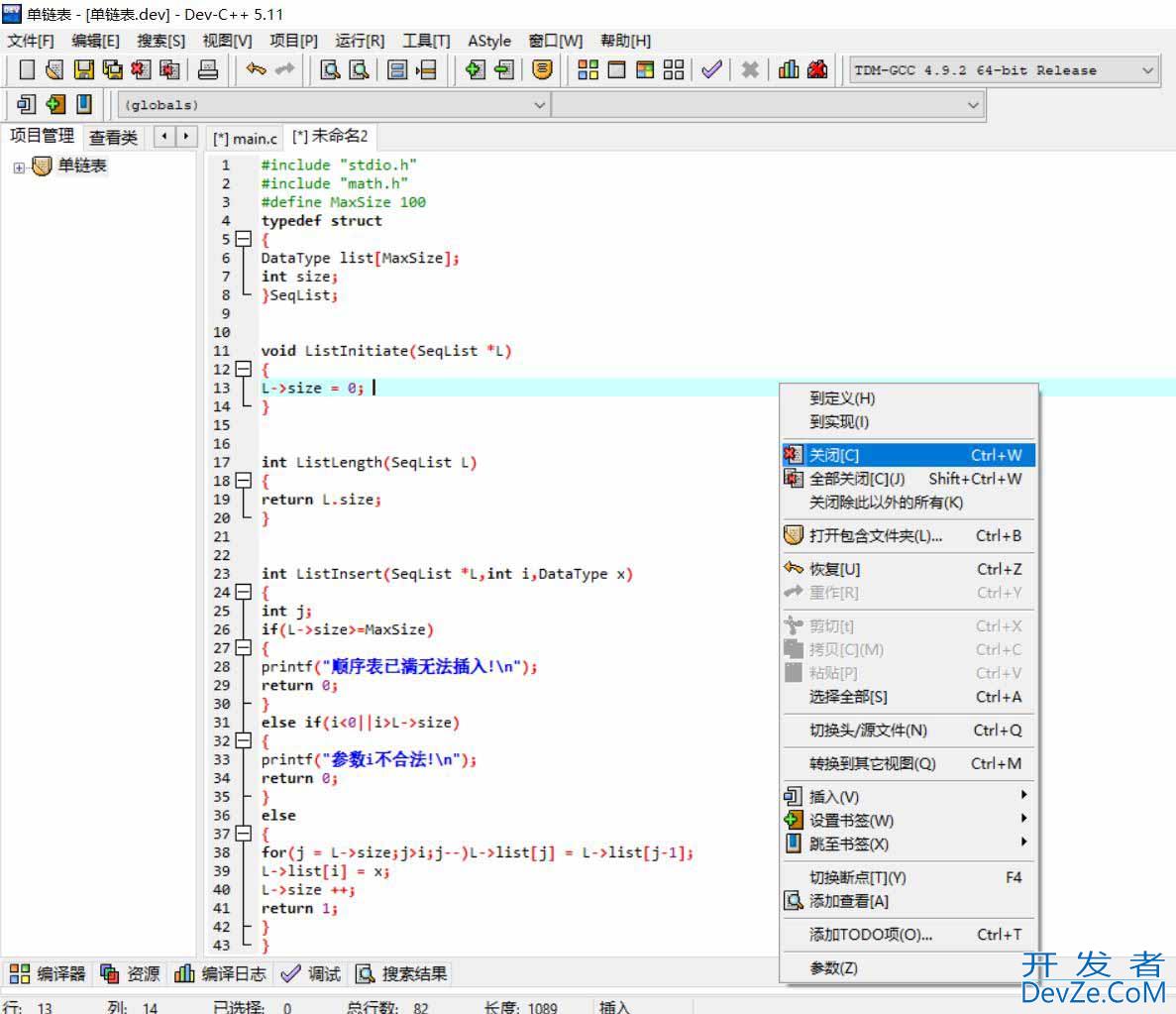
Task: Click the Save (floppy disk) toolbar icon
Action: (83, 69)
